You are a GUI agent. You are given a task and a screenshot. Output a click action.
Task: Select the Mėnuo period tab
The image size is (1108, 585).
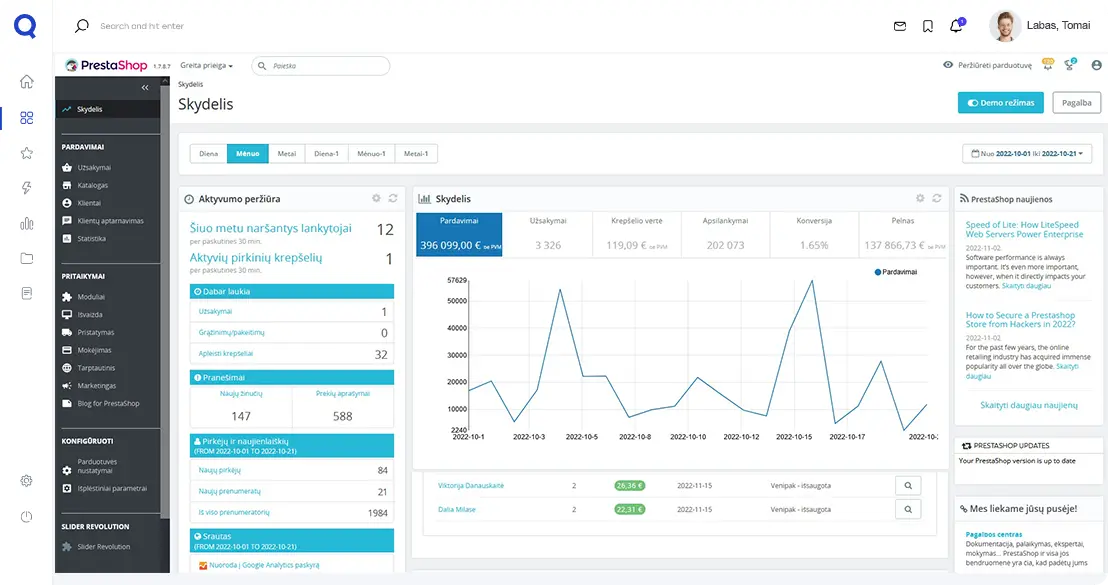tap(247, 153)
